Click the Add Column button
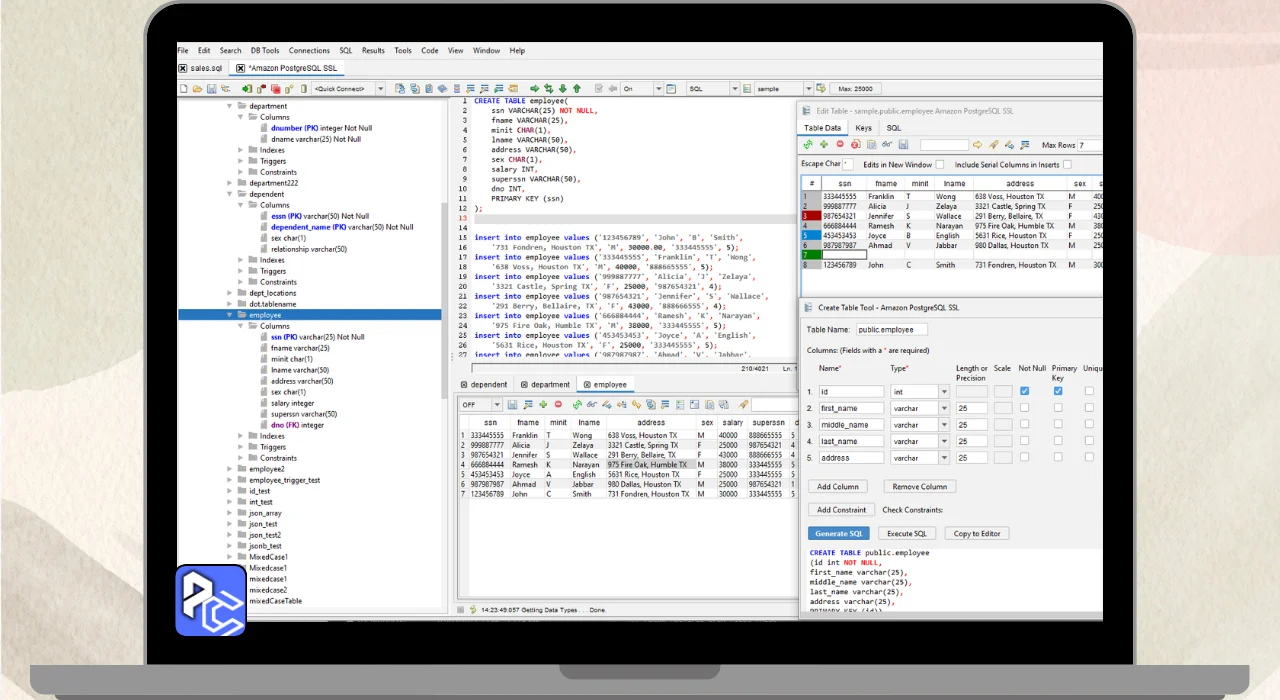The height and width of the screenshot is (700, 1280). point(838,486)
